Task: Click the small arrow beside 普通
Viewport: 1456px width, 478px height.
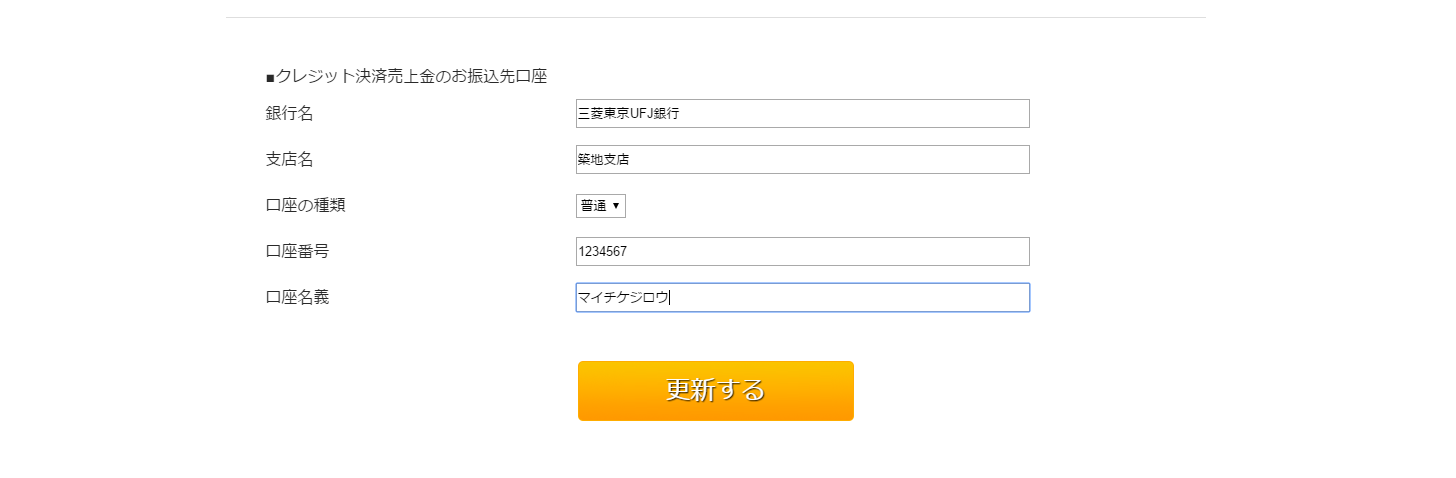Action: pyautogui.click(x=616, y=206)
